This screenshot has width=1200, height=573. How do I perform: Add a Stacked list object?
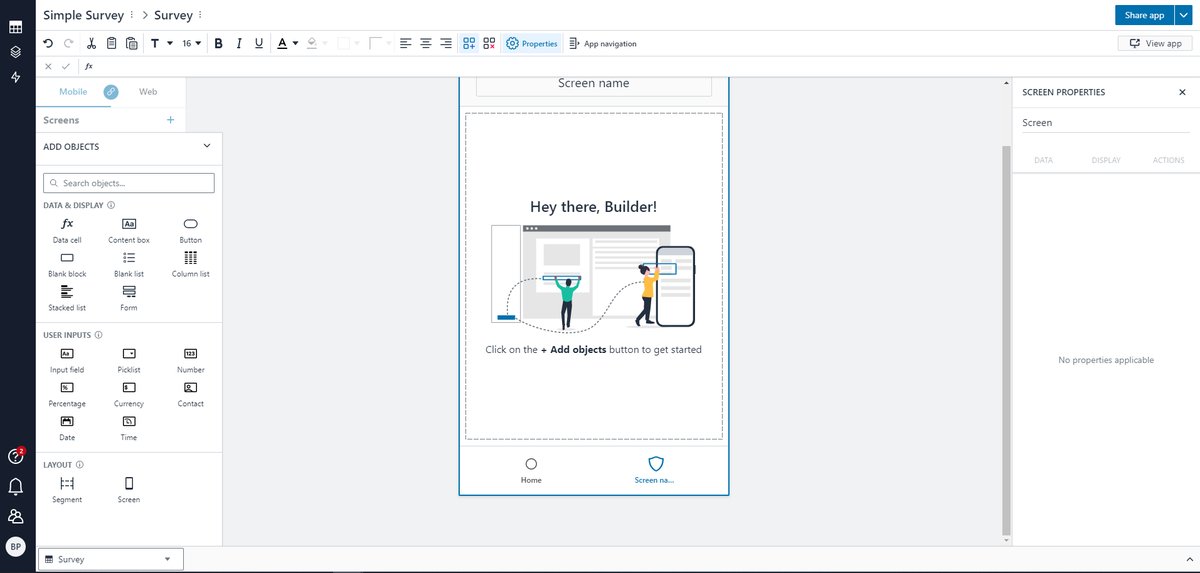67,299
